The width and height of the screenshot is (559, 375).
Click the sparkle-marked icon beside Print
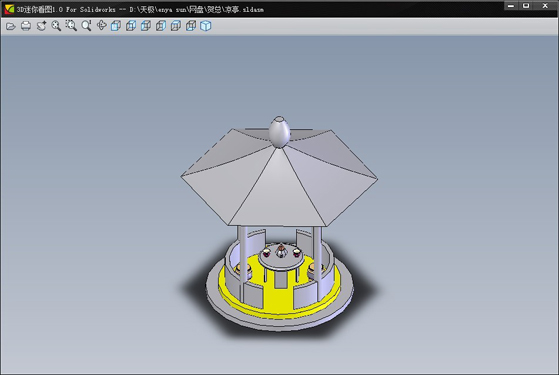point(41,26)
